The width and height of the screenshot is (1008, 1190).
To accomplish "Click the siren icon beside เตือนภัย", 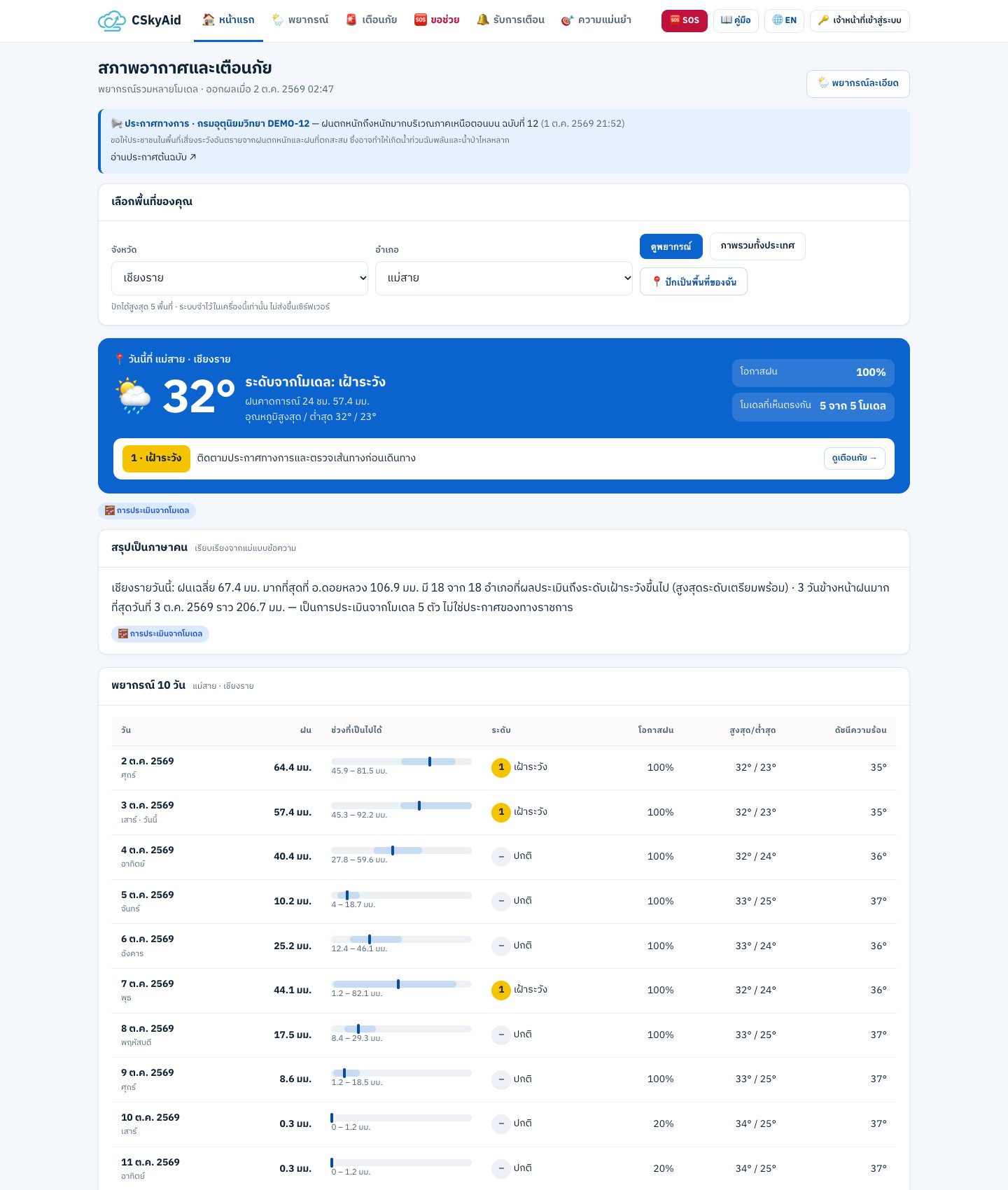I will [351, 20].
